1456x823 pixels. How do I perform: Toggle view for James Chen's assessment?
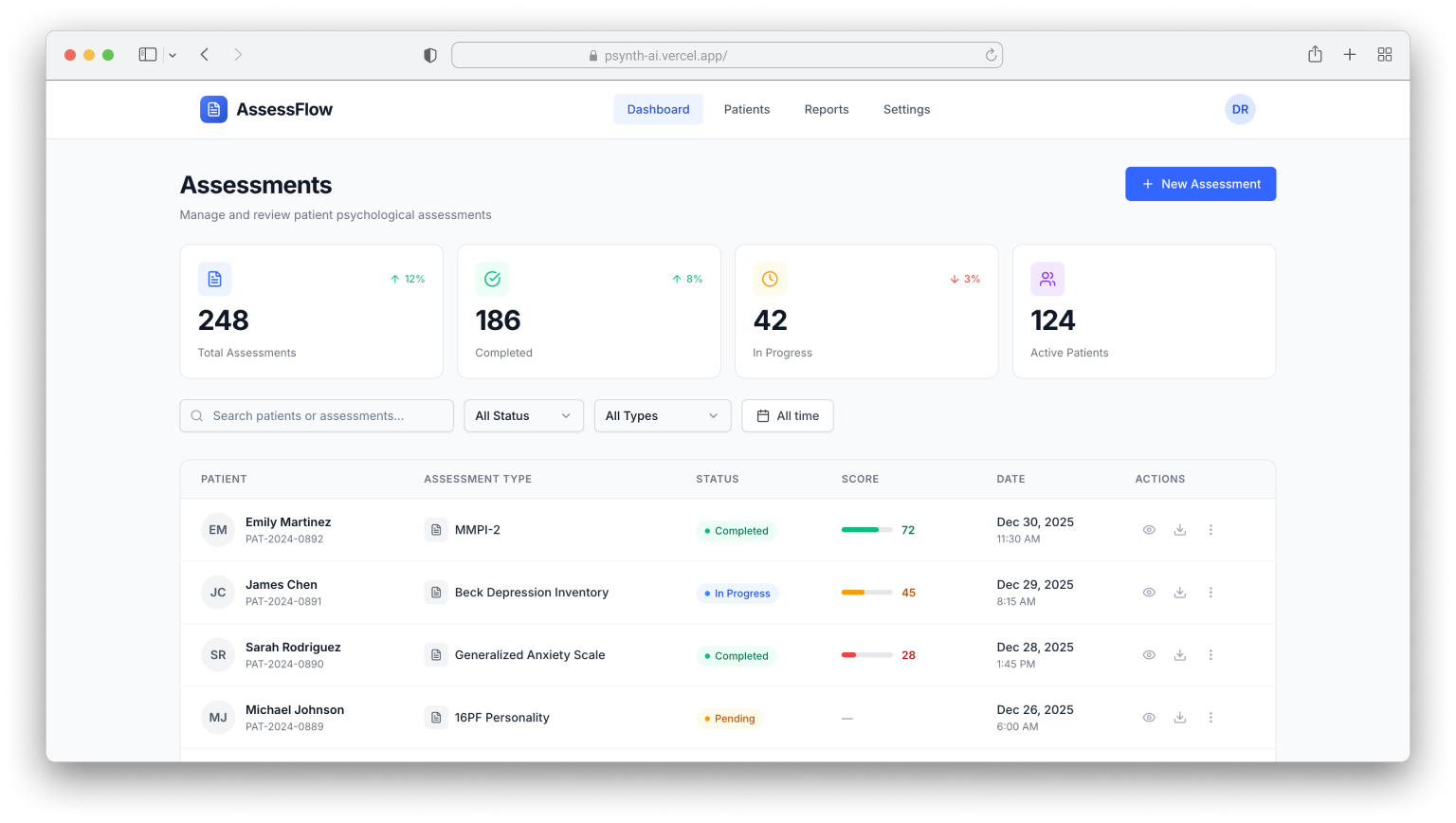point(1149,593)
